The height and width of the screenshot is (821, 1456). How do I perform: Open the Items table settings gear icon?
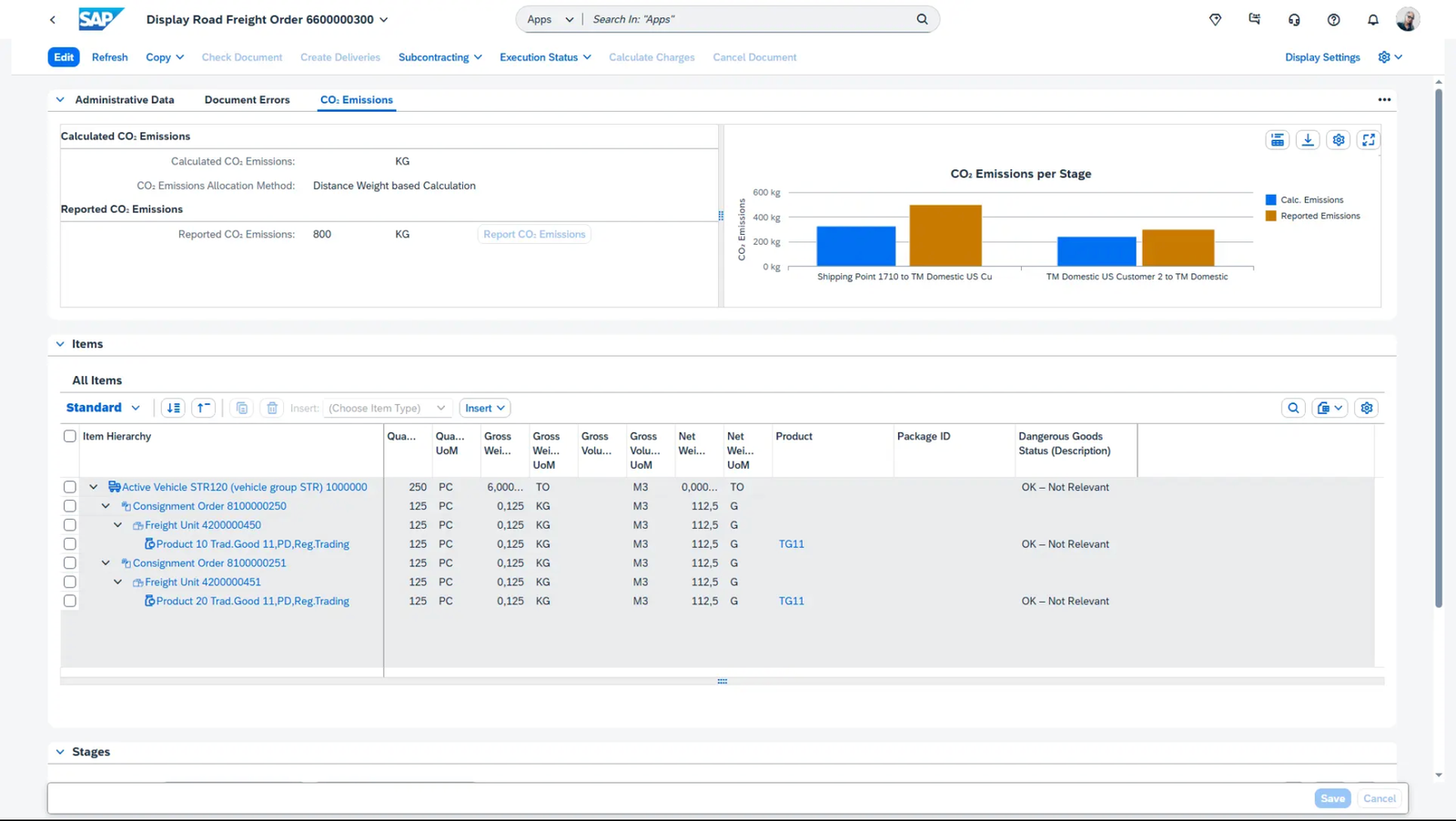[1366, 408]
